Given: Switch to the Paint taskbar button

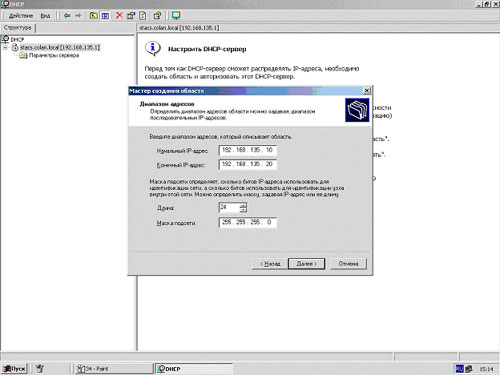Looking at the screenshot, I should pos(113,368).
